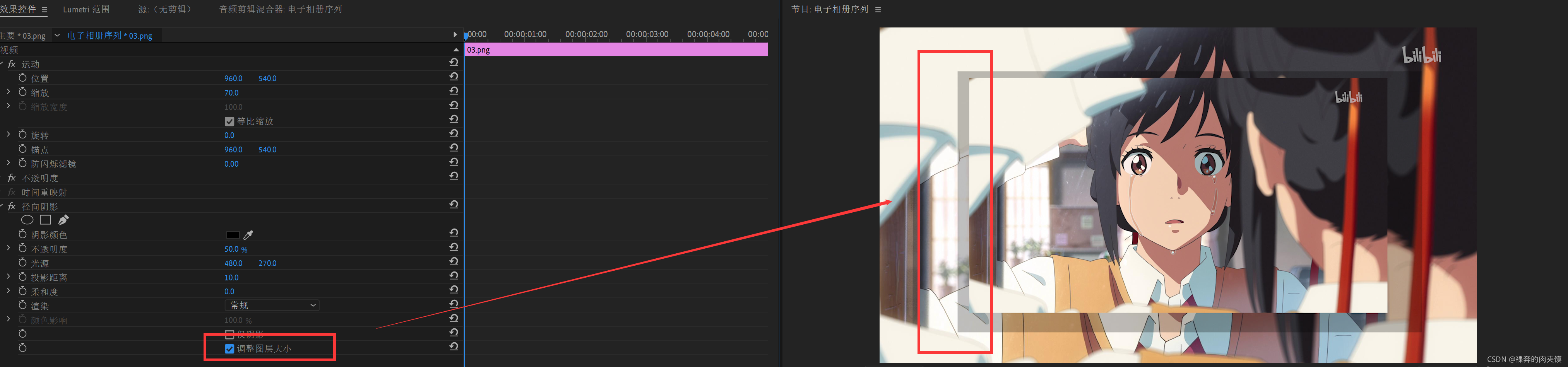This screenshot has height=367, width=1568.
Task: Toggle the 阴影颜色 animation stopwatch
Action: (x=22, y=234)
